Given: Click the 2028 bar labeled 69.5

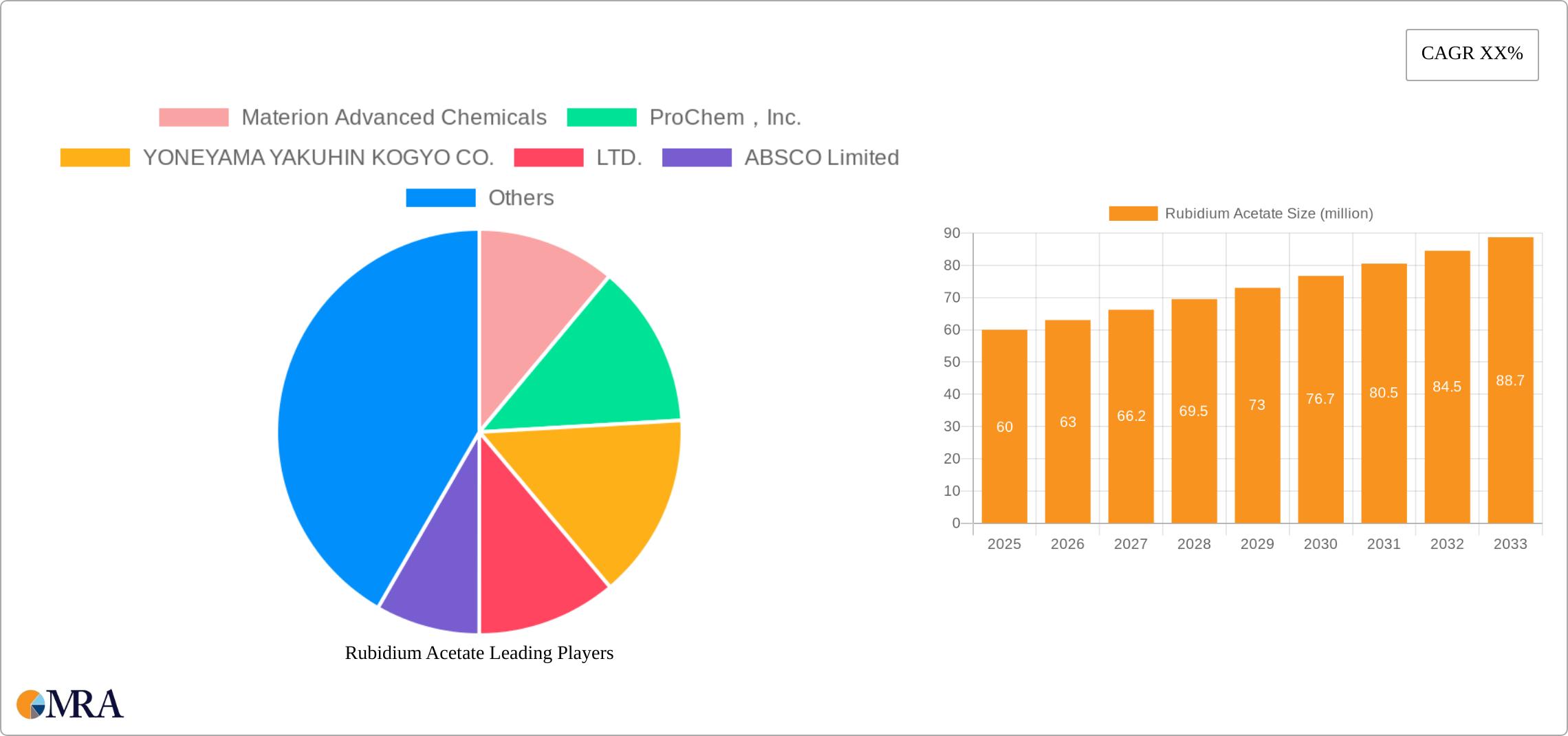Looking at the screenshot, I should tap(1194, 411).
